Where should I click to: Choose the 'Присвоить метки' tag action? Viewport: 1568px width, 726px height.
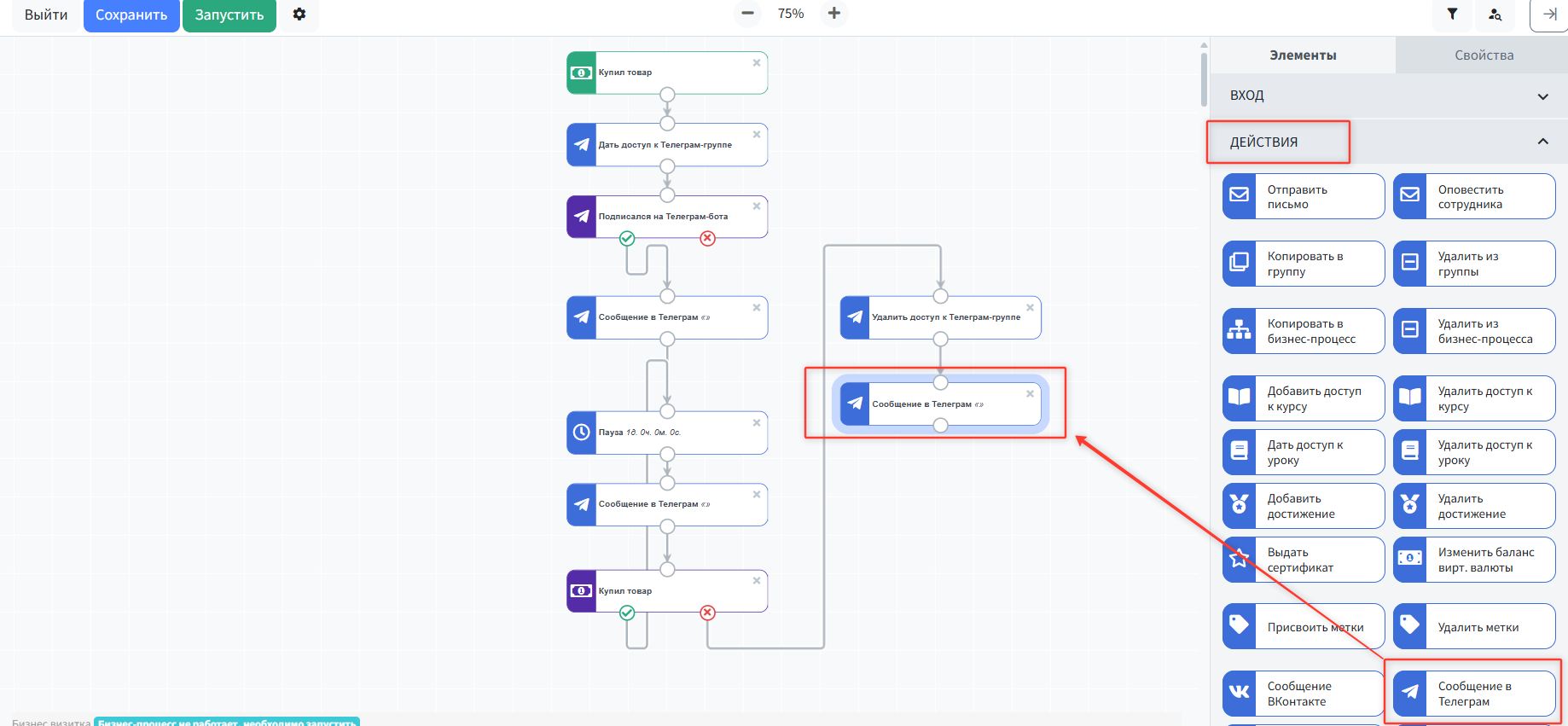tap(1303, 627)
